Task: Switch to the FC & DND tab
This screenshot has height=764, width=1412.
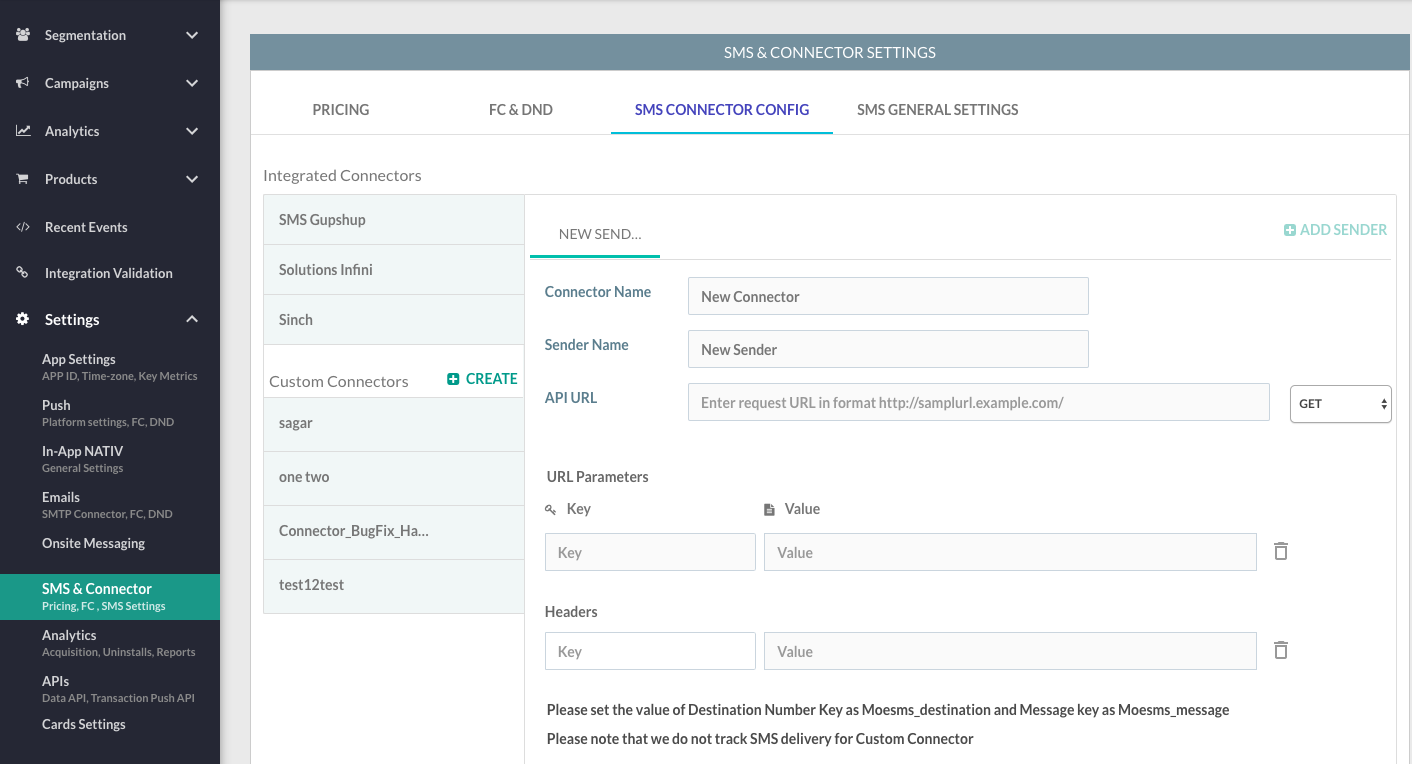Action: pyautogui.click(x=520, y=110)
